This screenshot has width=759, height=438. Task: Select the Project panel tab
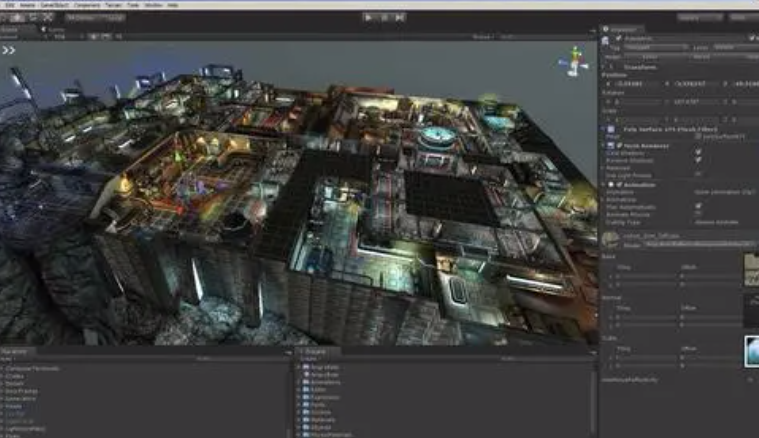click(316, 351)
